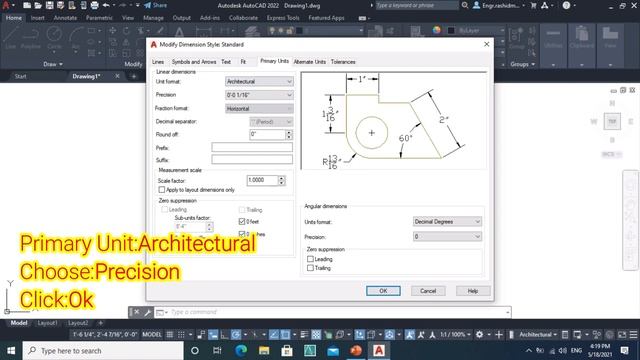The image size is (640, 360).
Task: Click Cancel in Modify Dimension Style dialog
Action: [428, 291]
